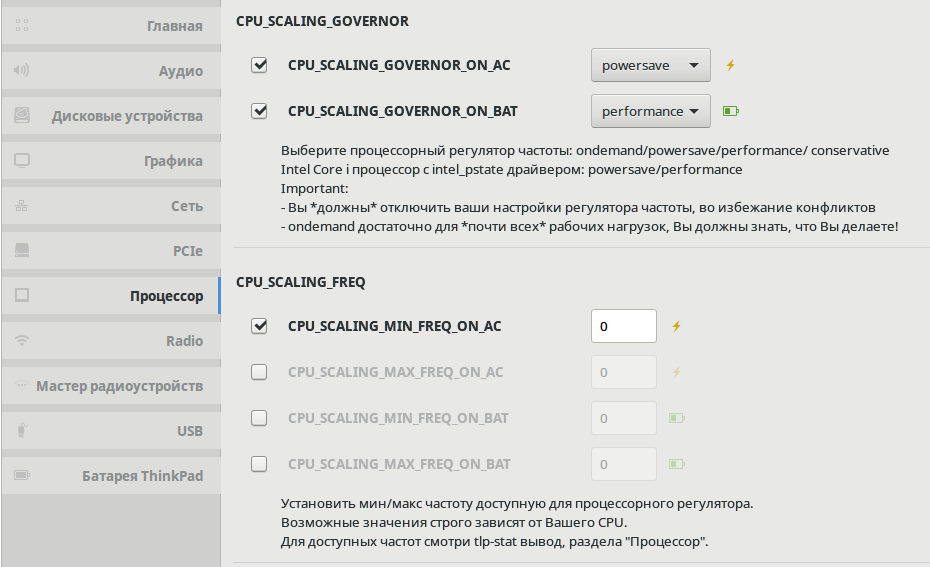Click lightning icon next to powersave dropdown
930x567 pixels.
click(731, 65)
